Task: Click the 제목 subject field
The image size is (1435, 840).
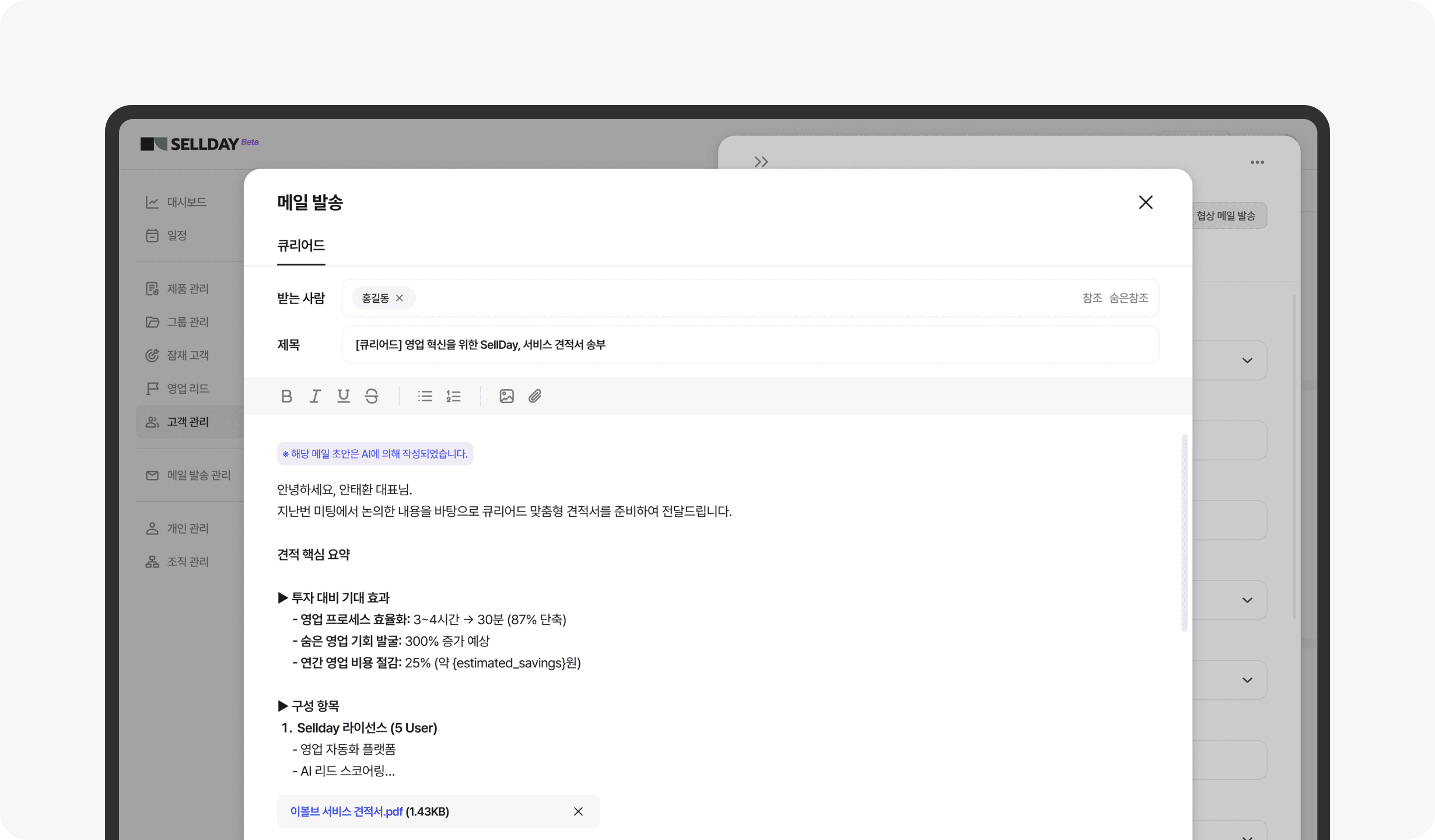Action: tap(750, 345)
